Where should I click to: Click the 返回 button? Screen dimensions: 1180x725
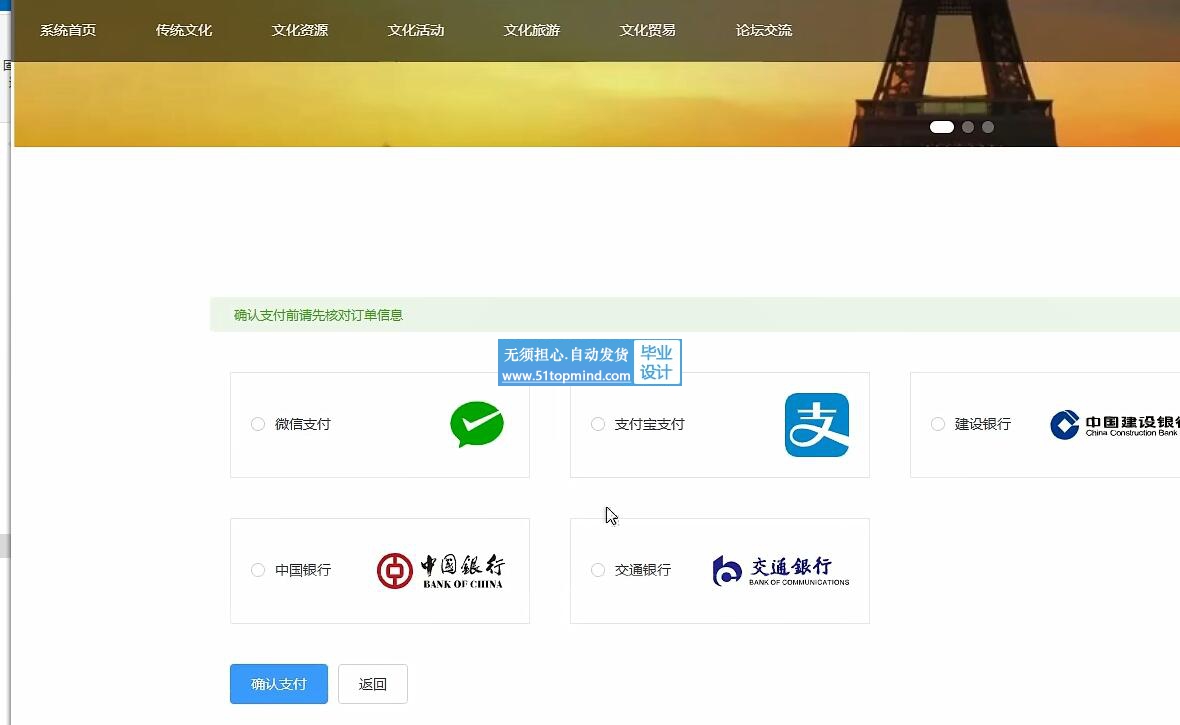373,684
